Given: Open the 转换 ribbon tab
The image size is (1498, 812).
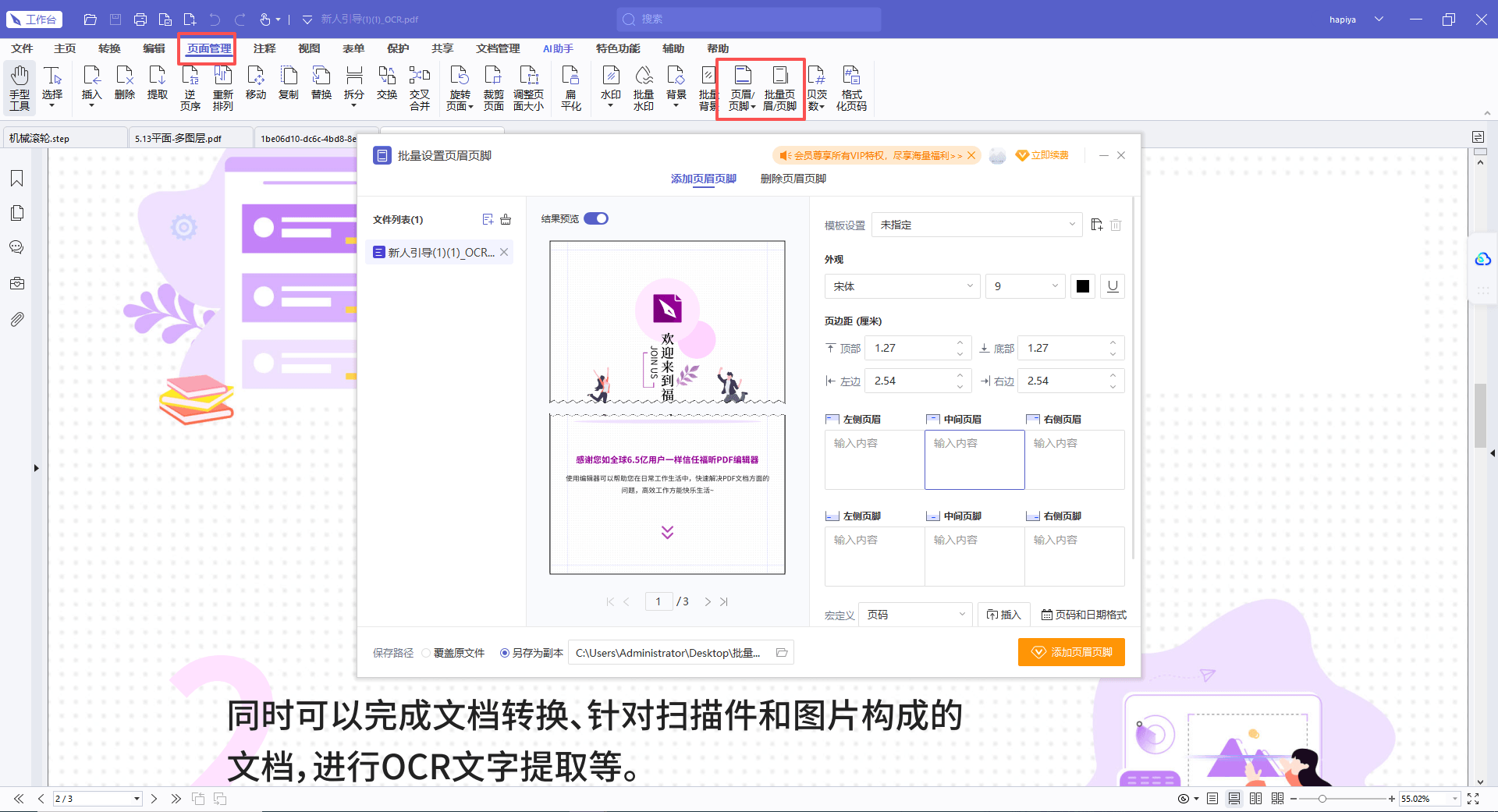Looking at the screenshot, I should point(109,48).
